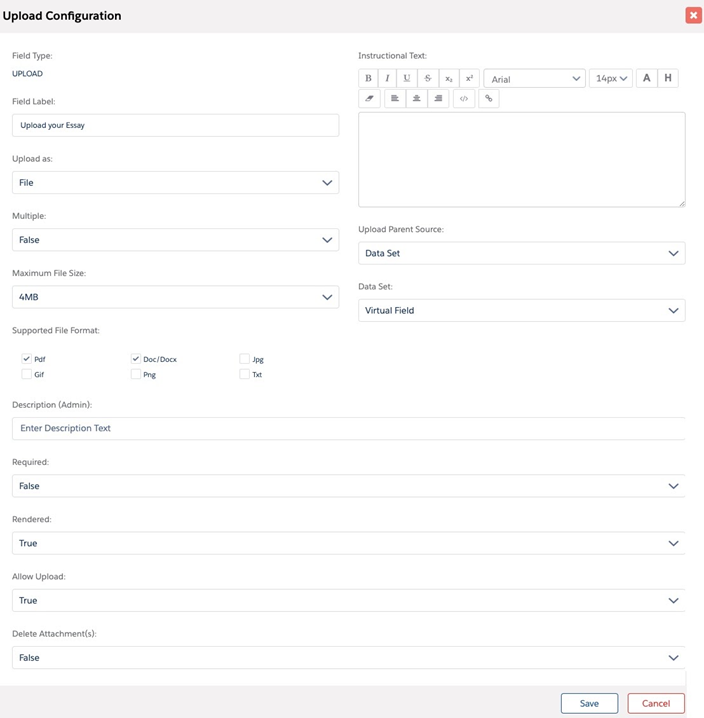Click the underline formatting icon
Screen dimensions: 704x718
click(x=407, y=78)
